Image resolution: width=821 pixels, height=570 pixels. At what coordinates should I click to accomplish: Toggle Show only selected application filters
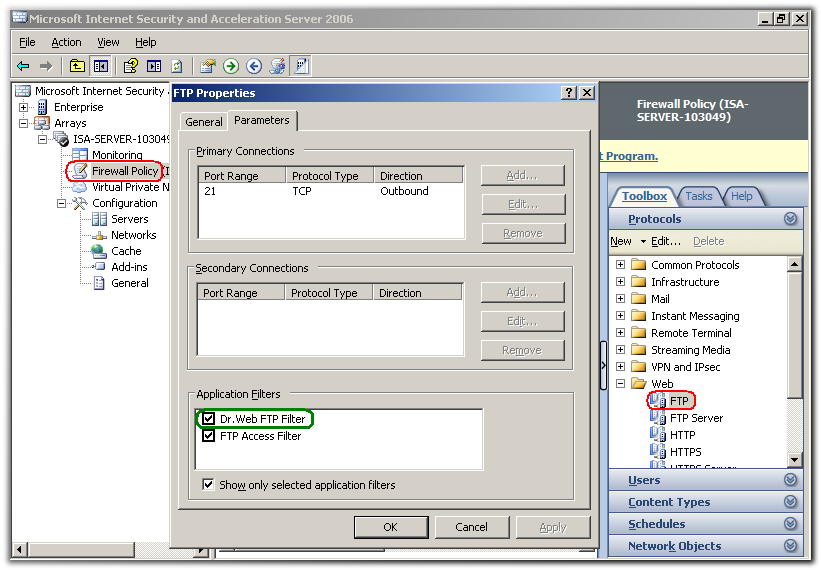[208, 485]
